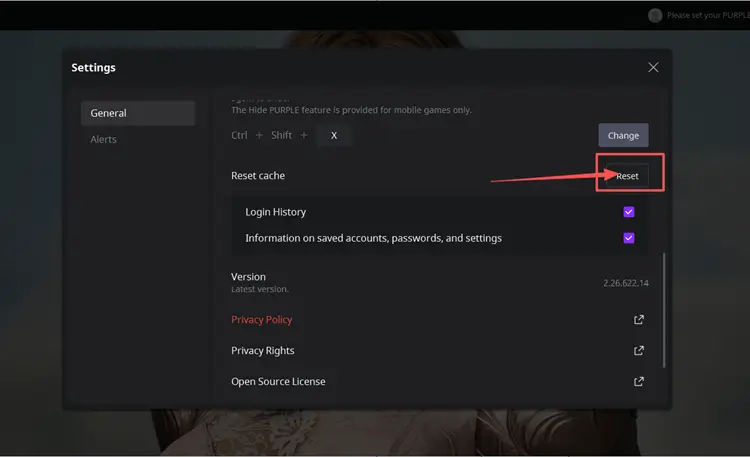This screenshot has height=457, width=750.
Task: Open the General settings tab
Action: click(x=138, y=113)
